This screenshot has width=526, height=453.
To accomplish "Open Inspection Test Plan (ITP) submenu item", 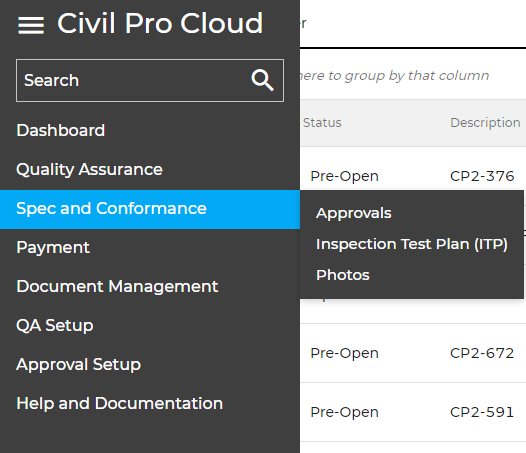I will (x=412, y=244).
